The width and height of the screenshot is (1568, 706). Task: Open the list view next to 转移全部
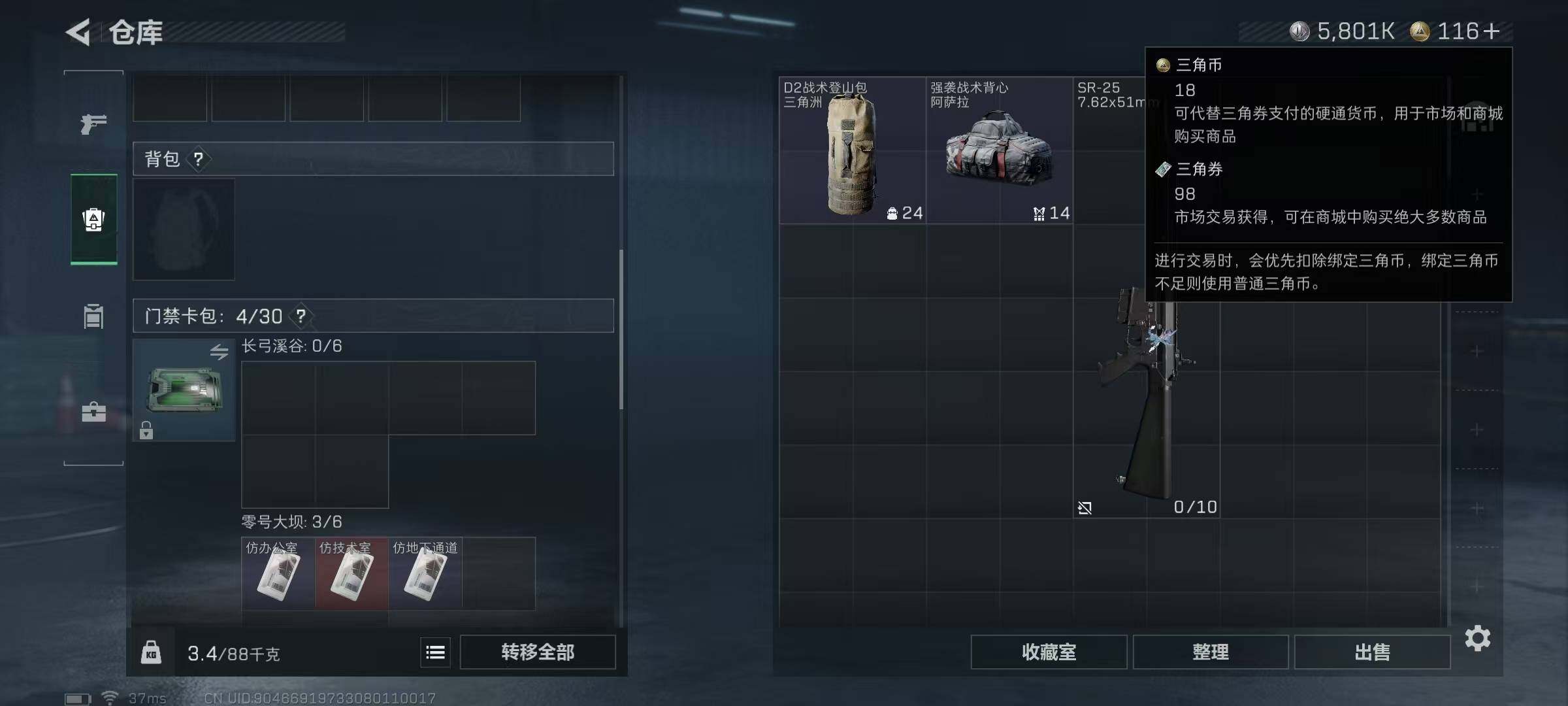click(435, 652)
